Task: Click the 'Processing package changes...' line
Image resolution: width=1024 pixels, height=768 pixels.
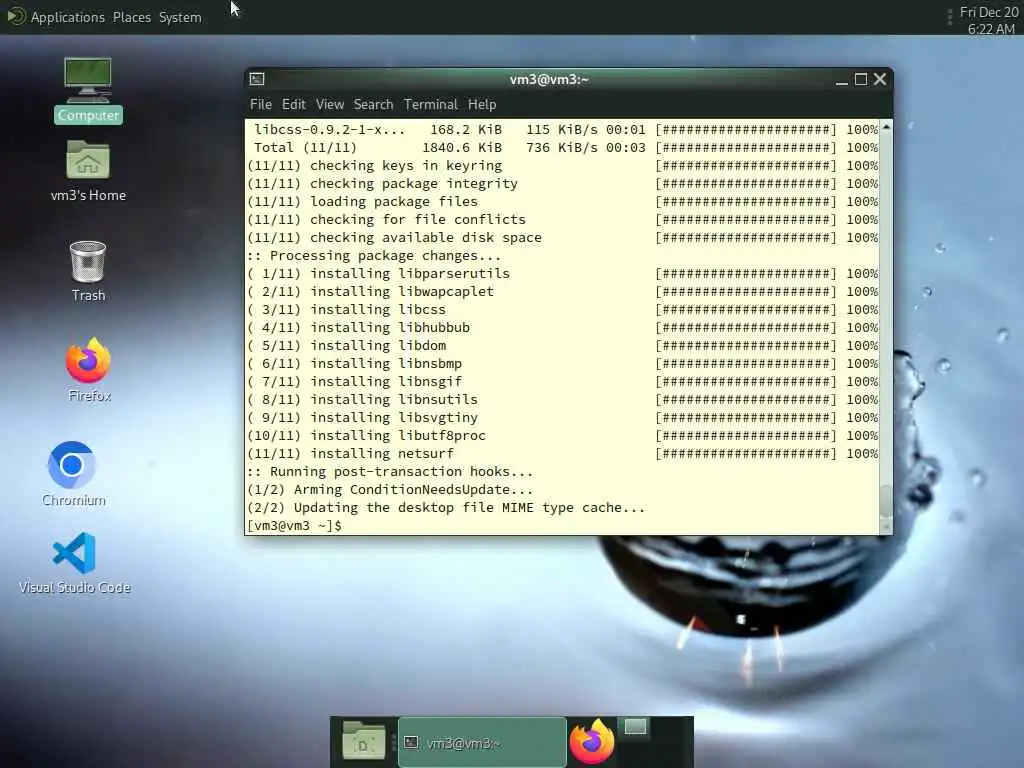Action: pos(374,256)
